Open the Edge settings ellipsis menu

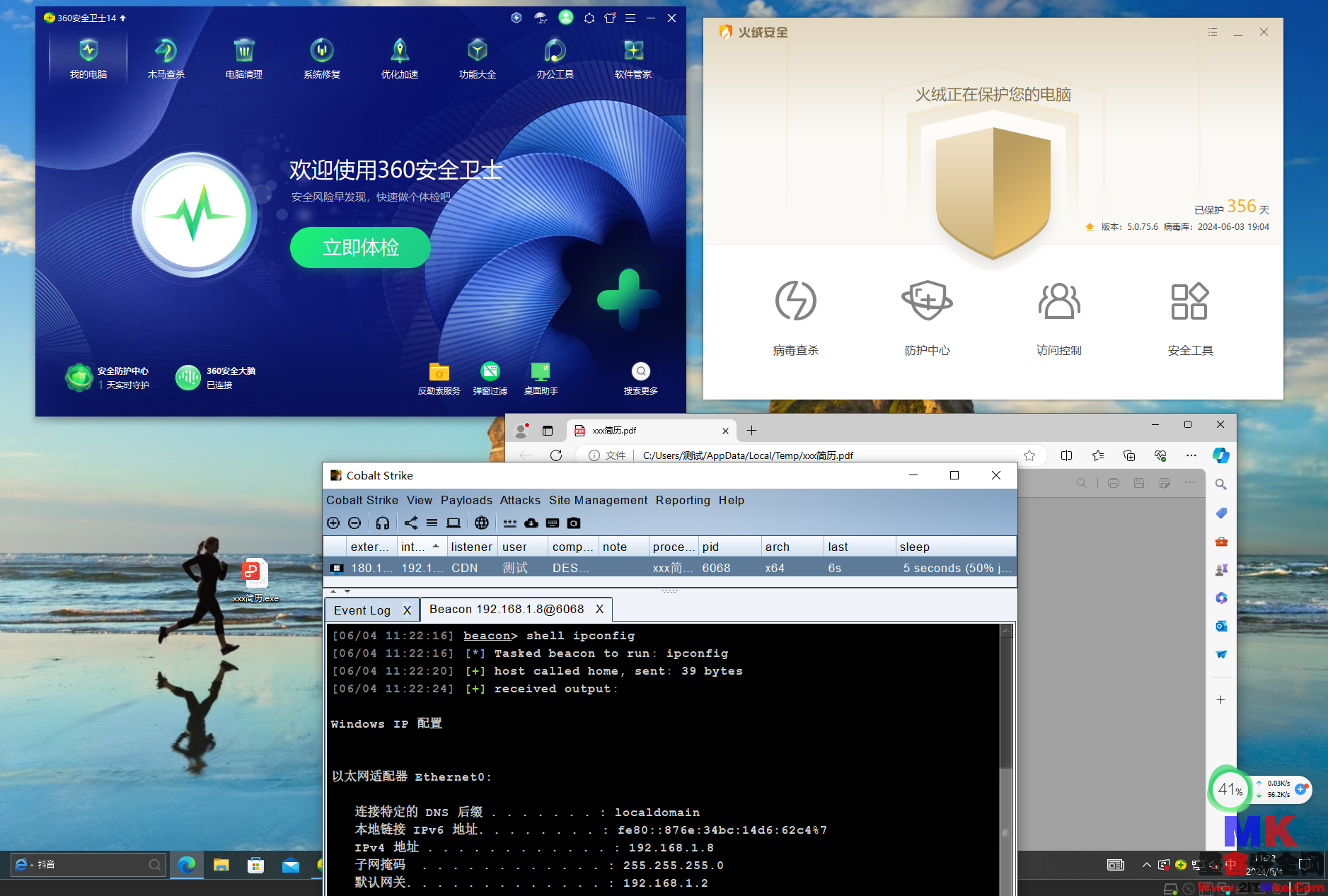coord(1191,455)
